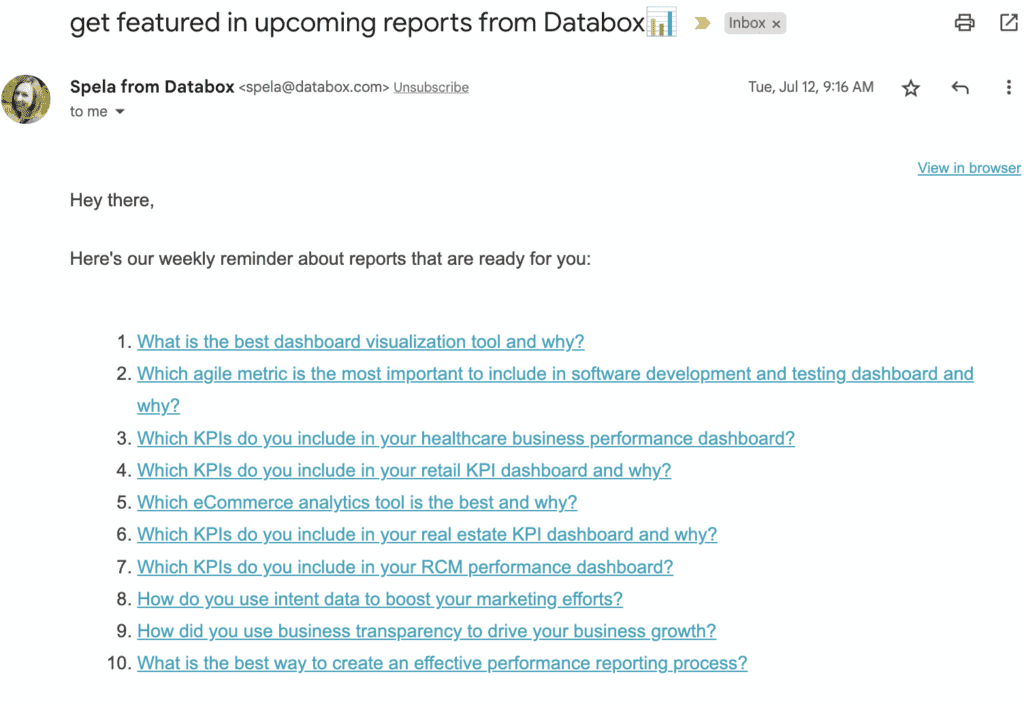Click the 'Hey there,' greeting text
This screenshot has height=704, width=1024.
(x=112, y=200)
